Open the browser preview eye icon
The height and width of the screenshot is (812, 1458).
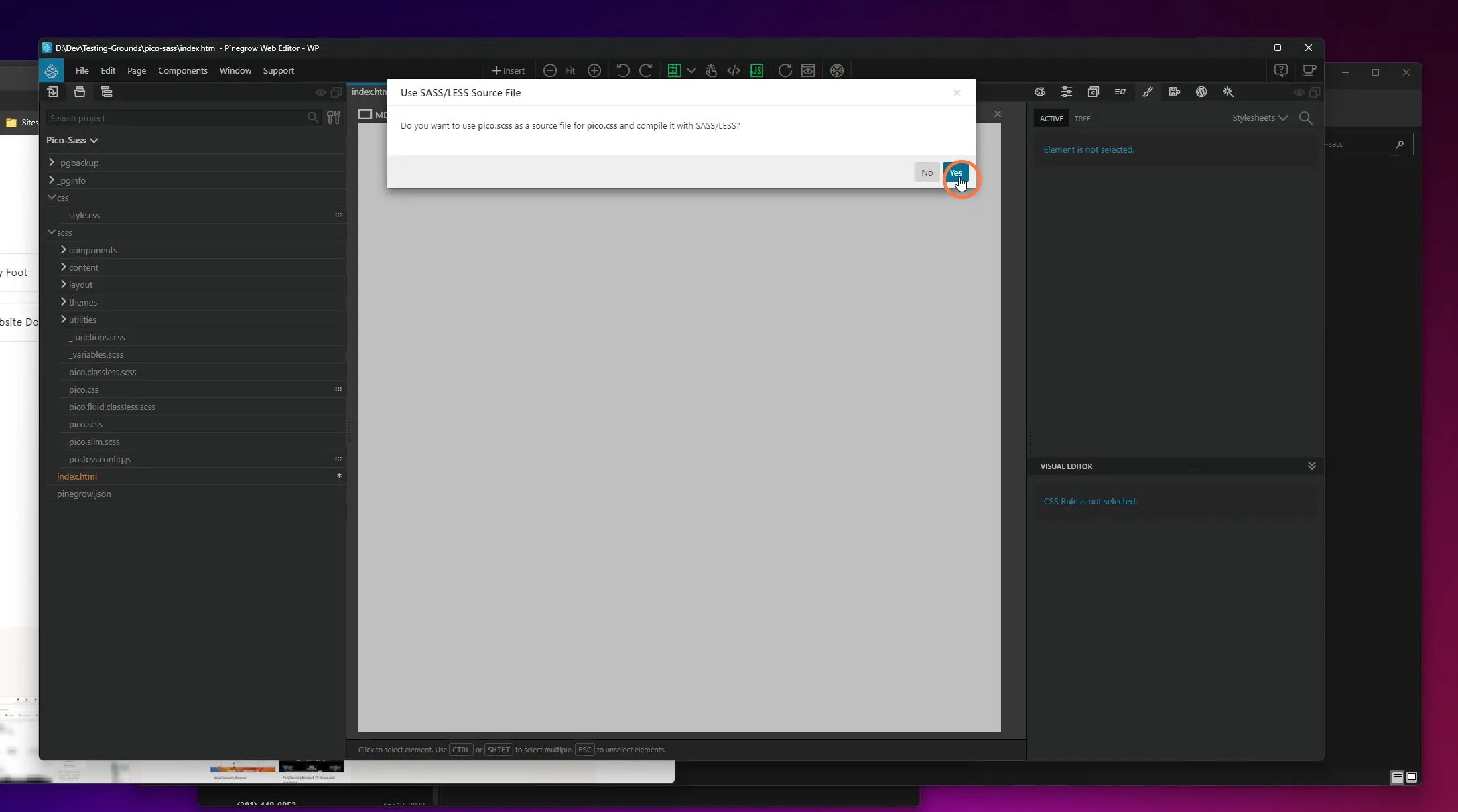[x=808, y=70]
